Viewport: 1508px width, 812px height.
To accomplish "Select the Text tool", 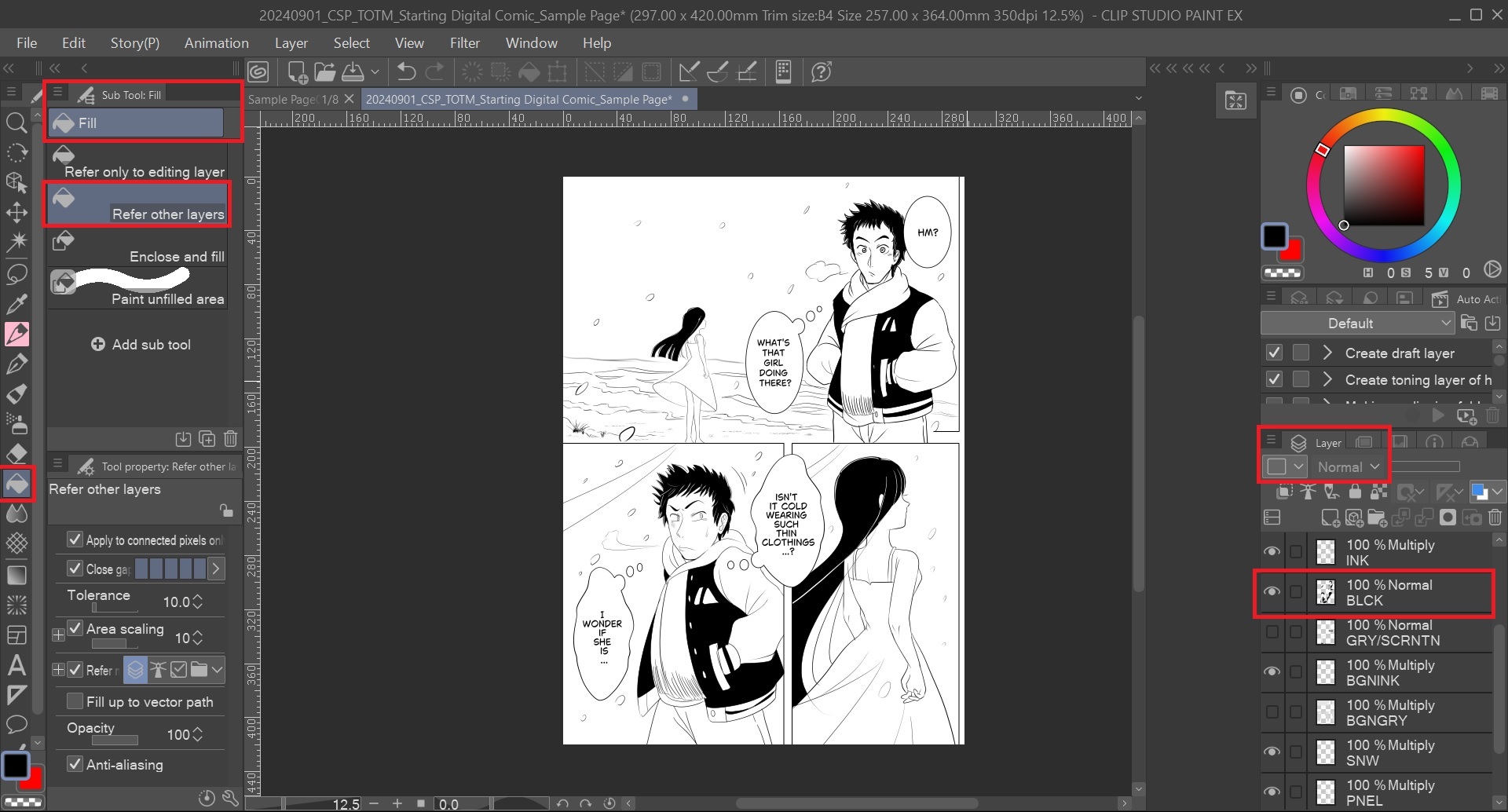I will (16, 666).
